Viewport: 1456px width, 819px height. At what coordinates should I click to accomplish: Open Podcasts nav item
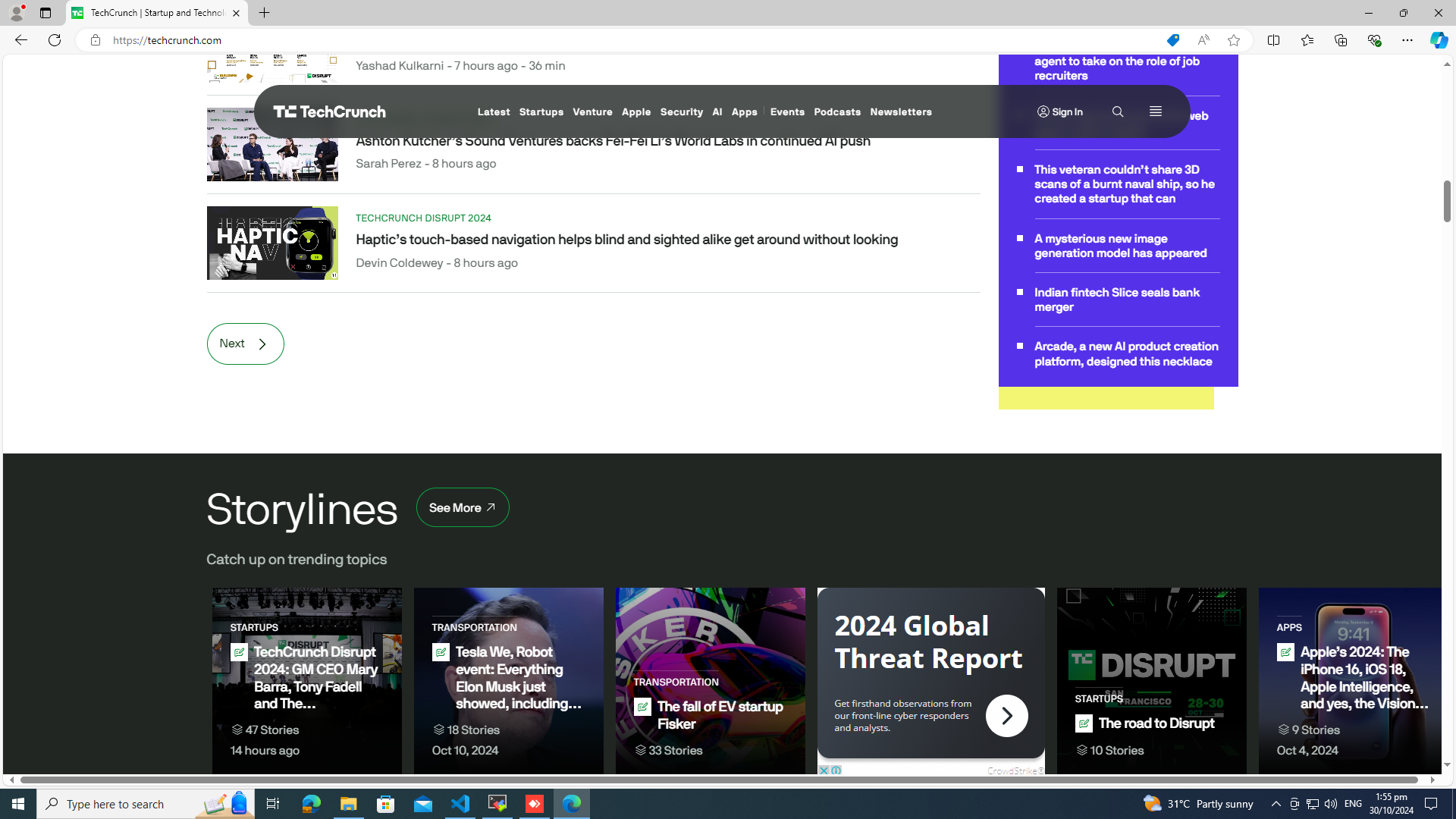(x=837, y=111)
